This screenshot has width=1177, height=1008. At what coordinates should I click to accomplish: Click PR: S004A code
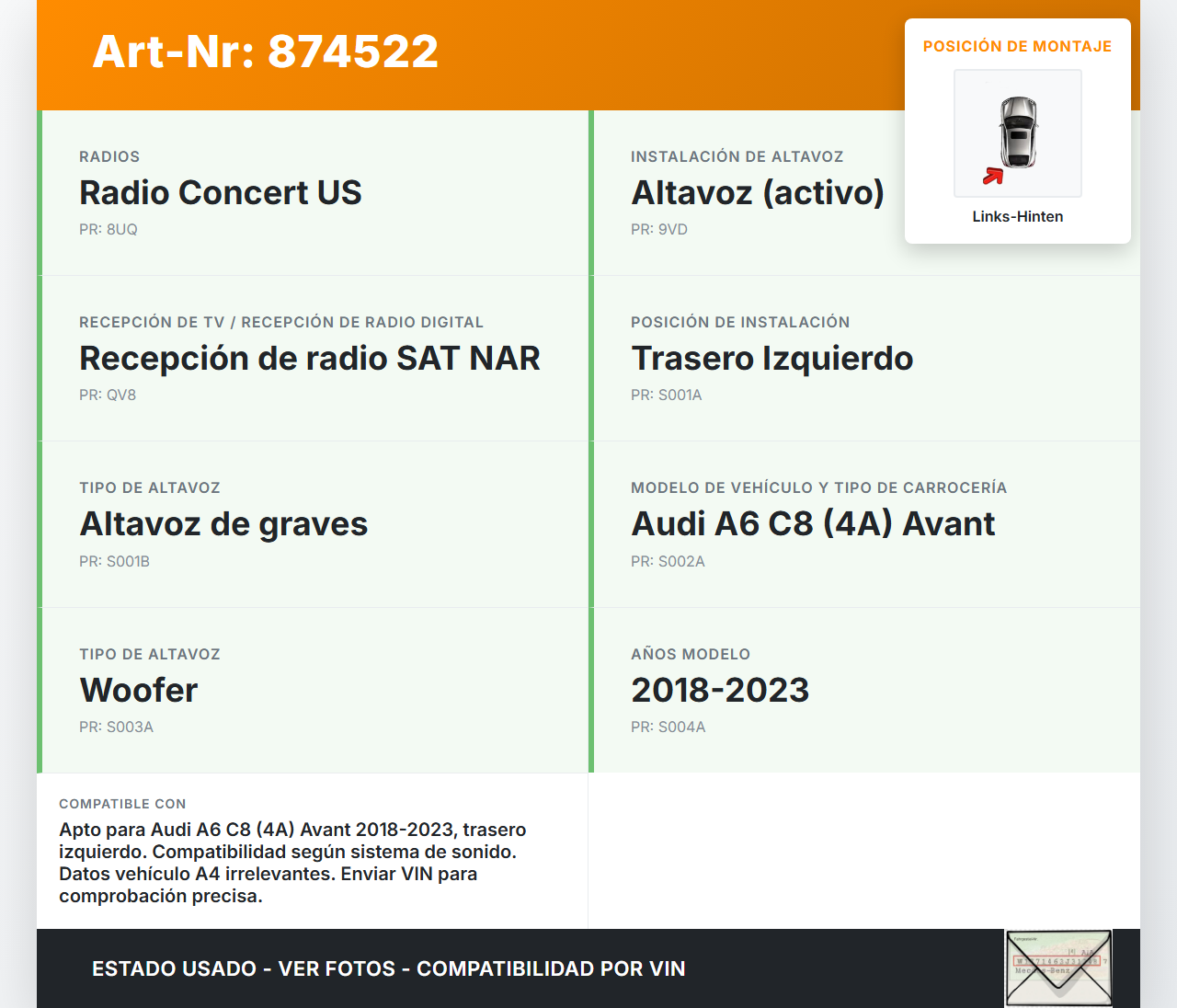tap(668, 727)
